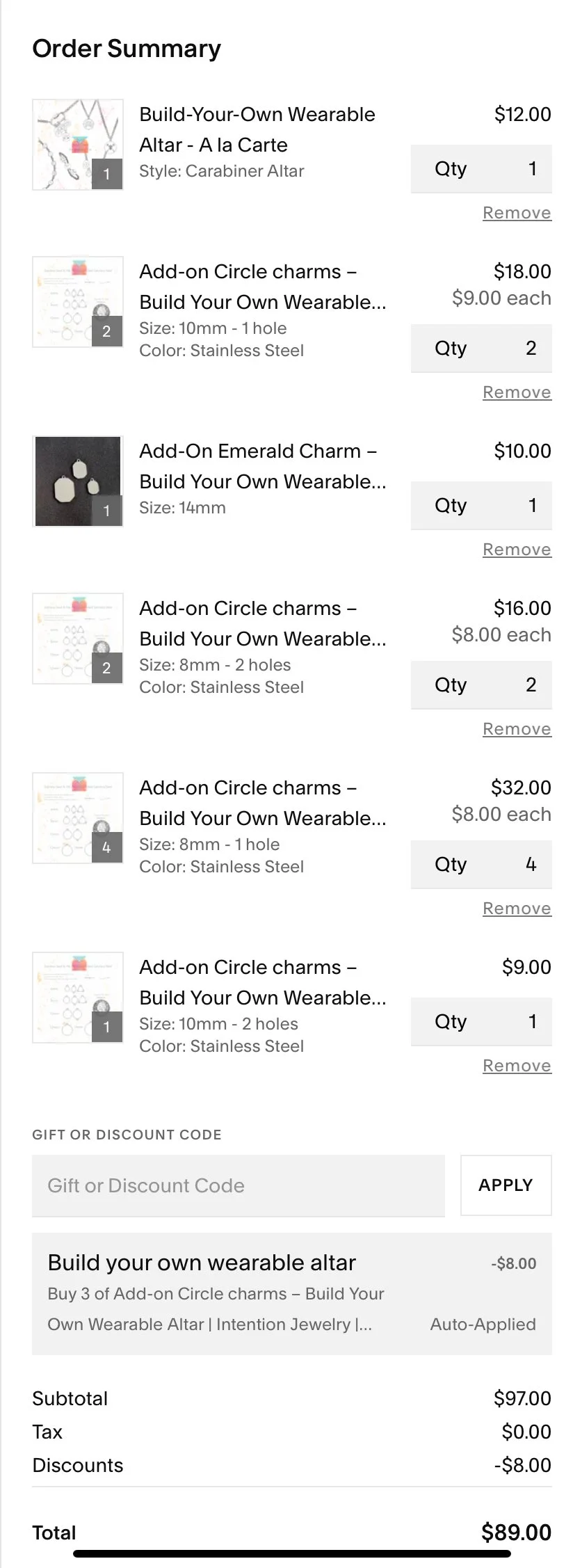Remove the Add-On Emerald Charm
Image resolution: width=573 pixels, height=1568 pixels.
517,550
